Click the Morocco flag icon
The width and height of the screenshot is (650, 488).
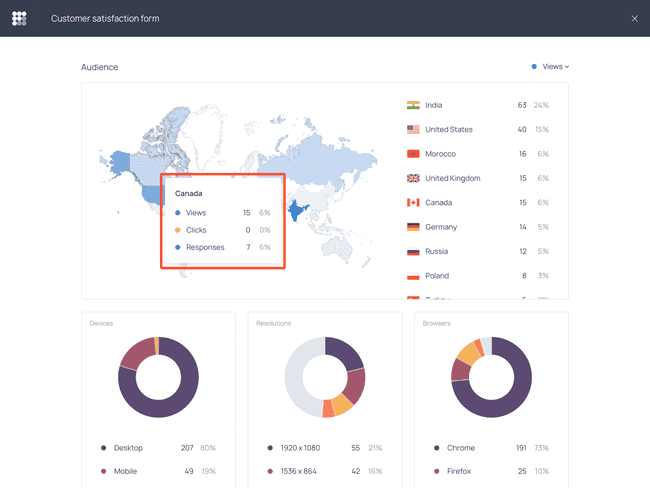tap(413, 154)
